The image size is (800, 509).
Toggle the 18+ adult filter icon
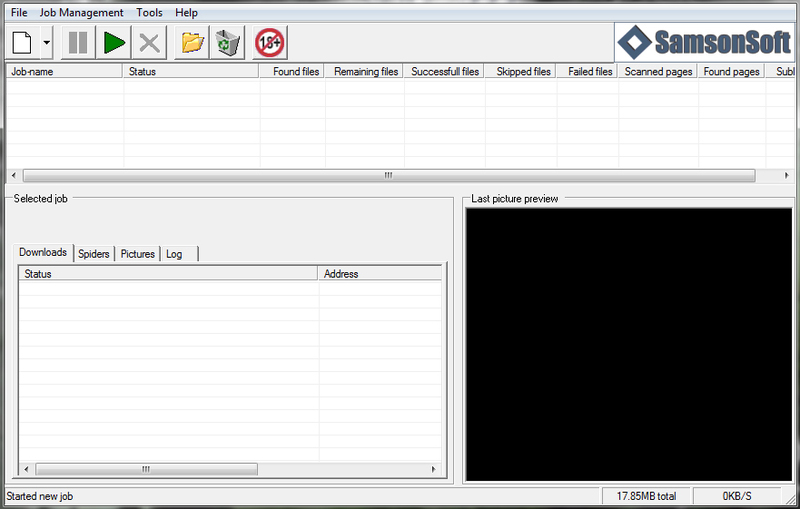click(270, 43)
